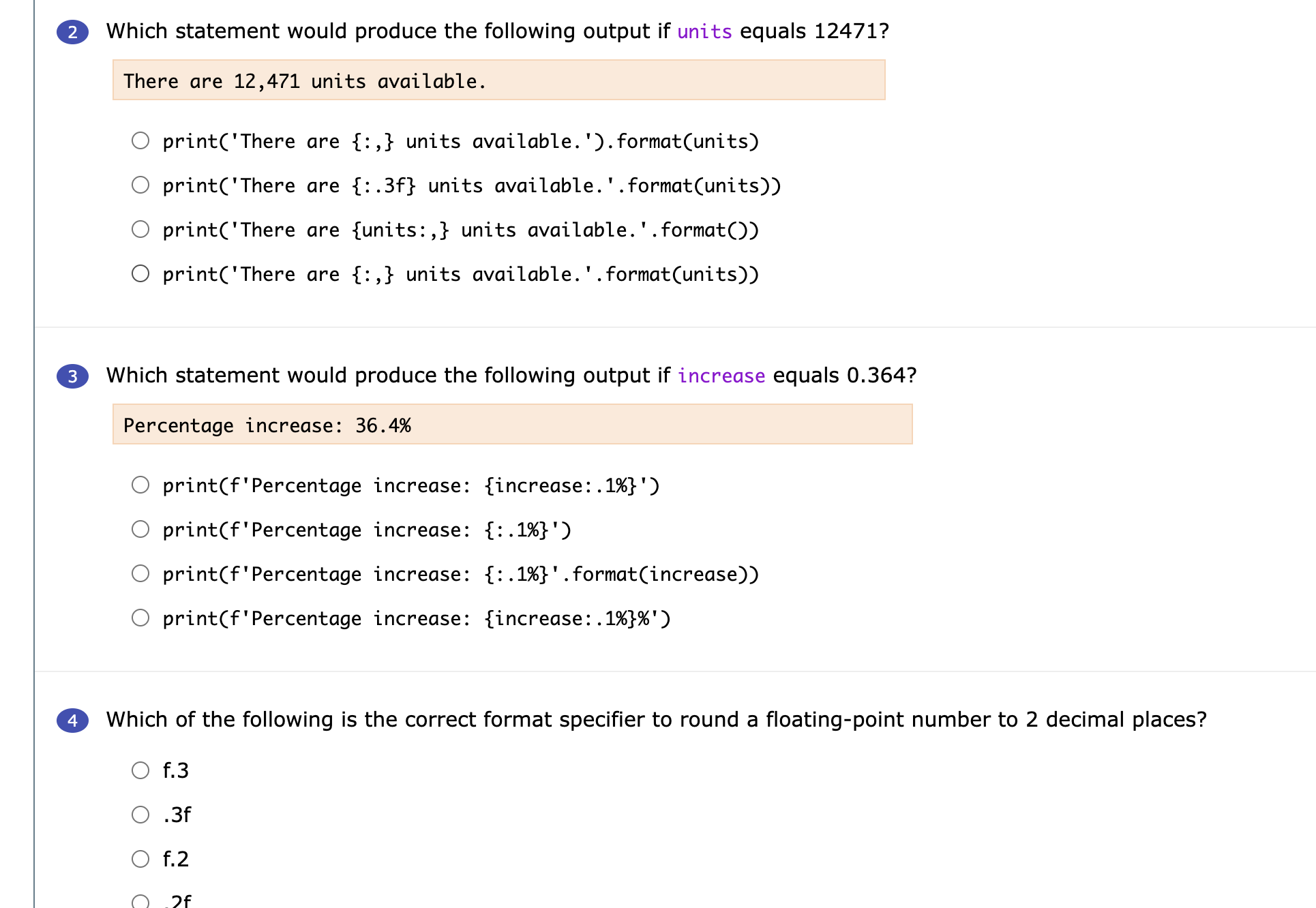Select {:,} units available.'.format(units)) answer

(140, 274)
